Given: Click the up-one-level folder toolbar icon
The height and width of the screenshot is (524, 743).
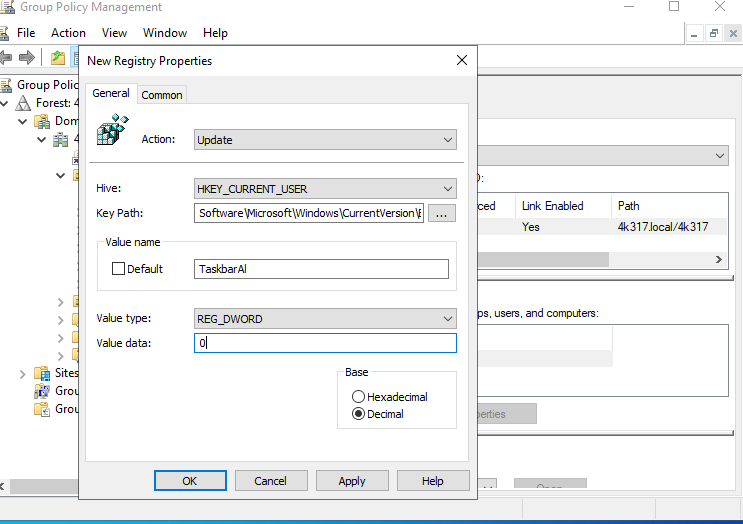Looking at the screenshot, I should coord(58,58).
